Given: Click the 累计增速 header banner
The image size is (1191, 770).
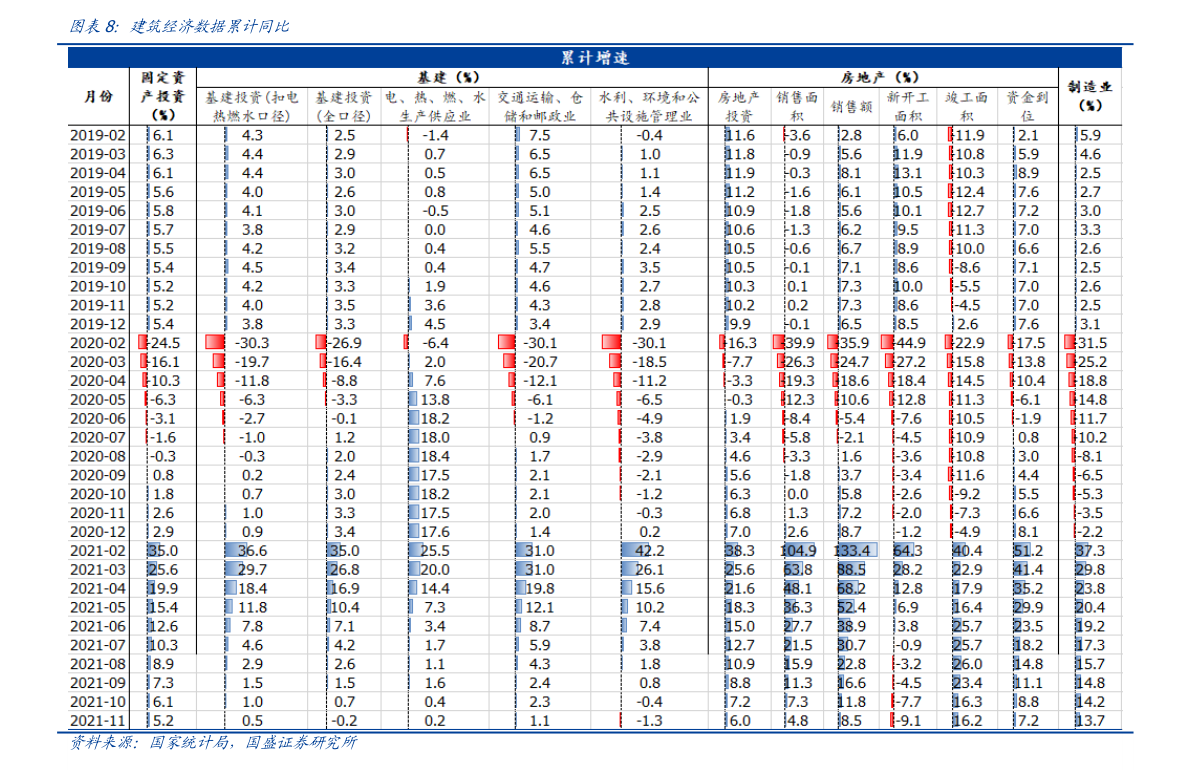Looking at the screenshot, I should tap(594, 57).
